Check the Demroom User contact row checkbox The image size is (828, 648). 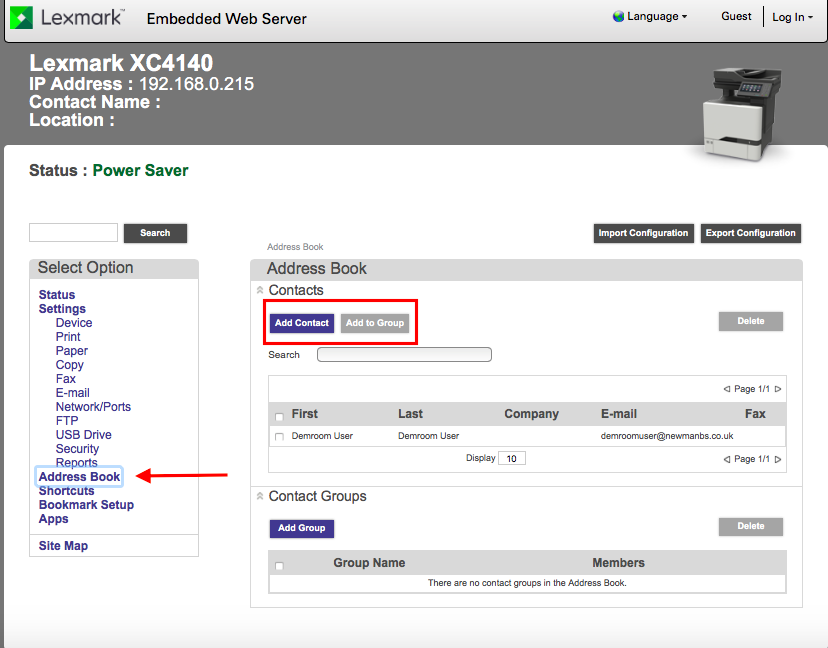tap(279, 435)
